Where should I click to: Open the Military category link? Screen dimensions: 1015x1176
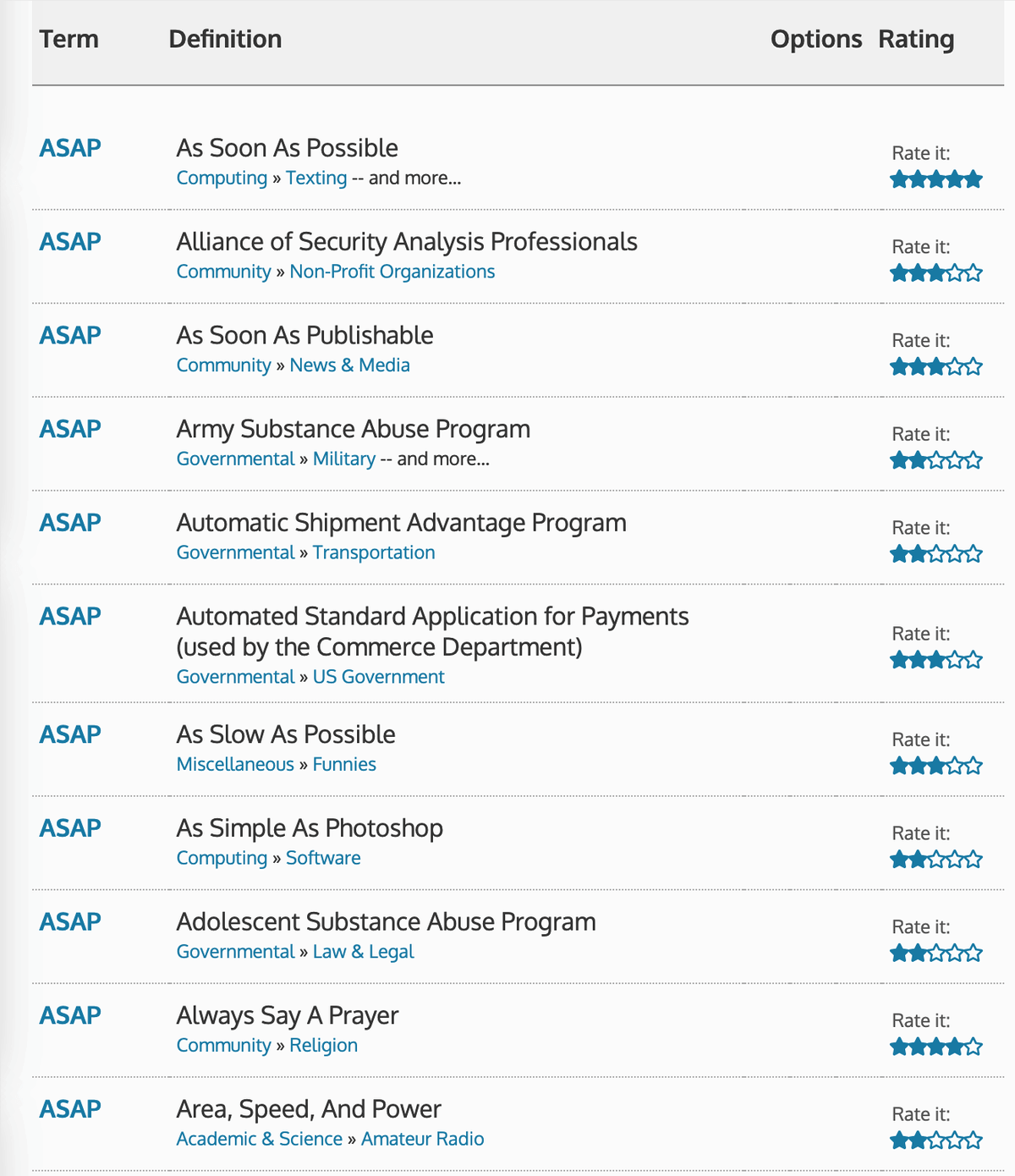[x=344, y=459]
